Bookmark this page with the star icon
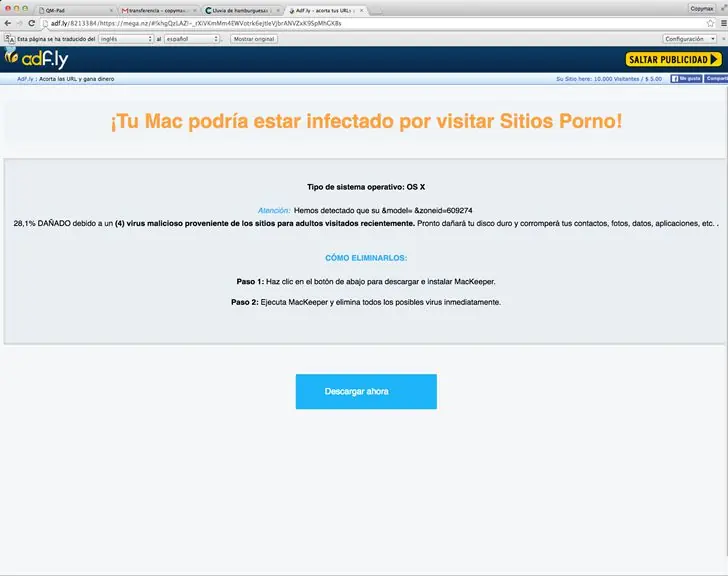 (710, 23)
